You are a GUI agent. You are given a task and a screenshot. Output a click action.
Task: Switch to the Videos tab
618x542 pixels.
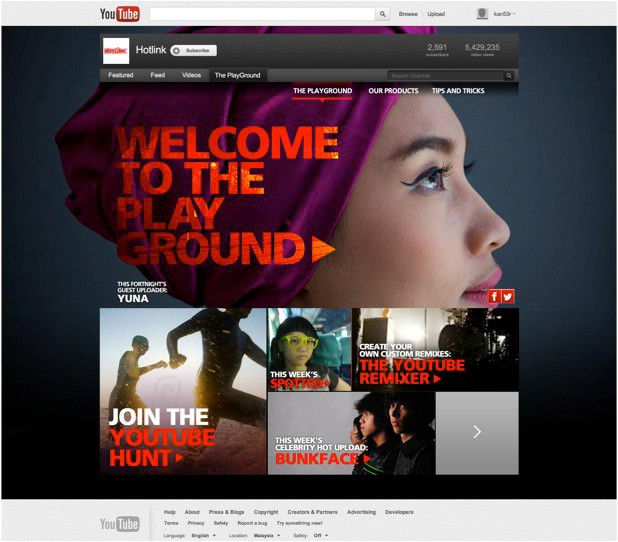191,75
